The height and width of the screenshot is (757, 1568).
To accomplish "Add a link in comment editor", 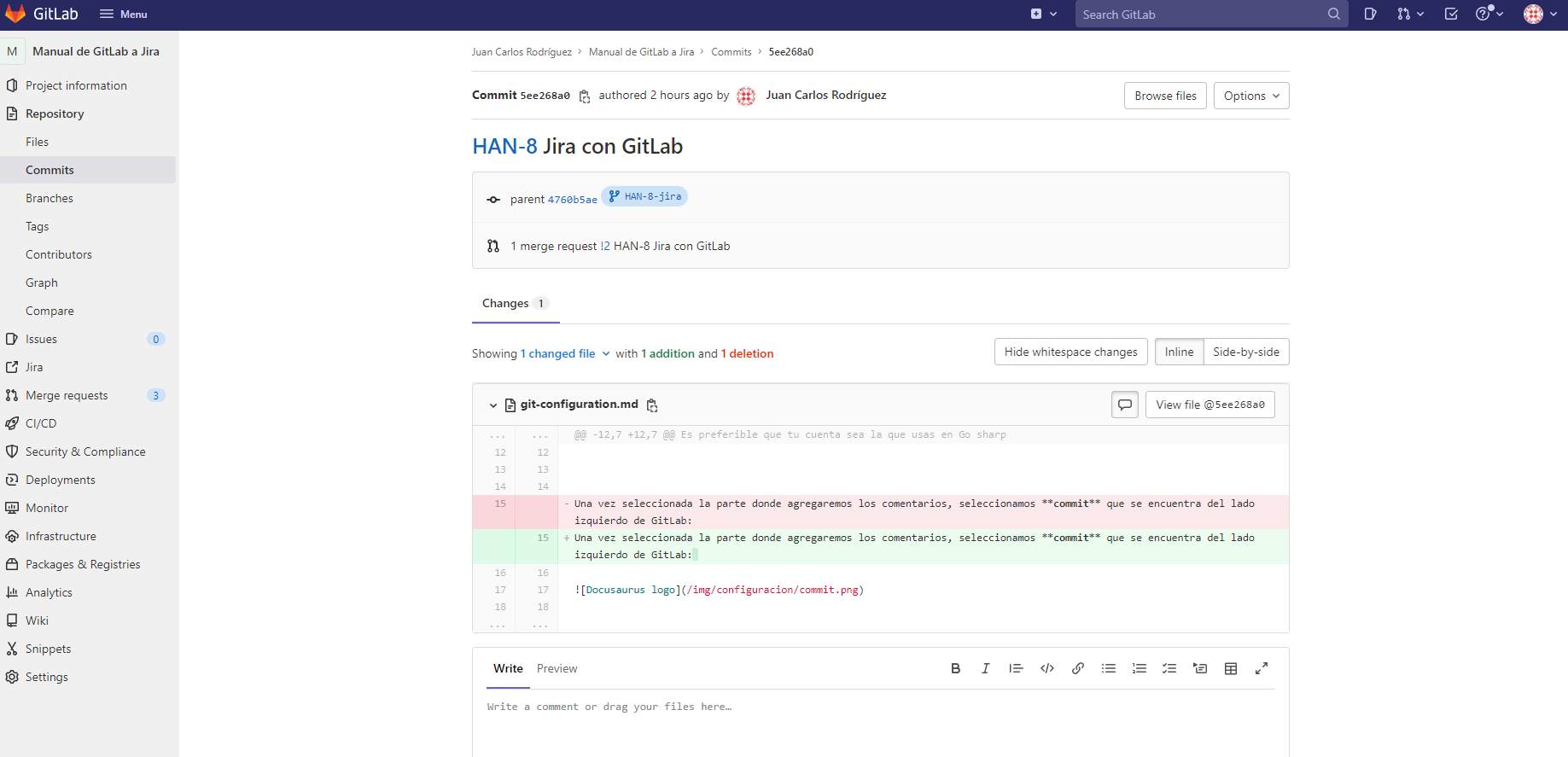I will pos(1078,669).
